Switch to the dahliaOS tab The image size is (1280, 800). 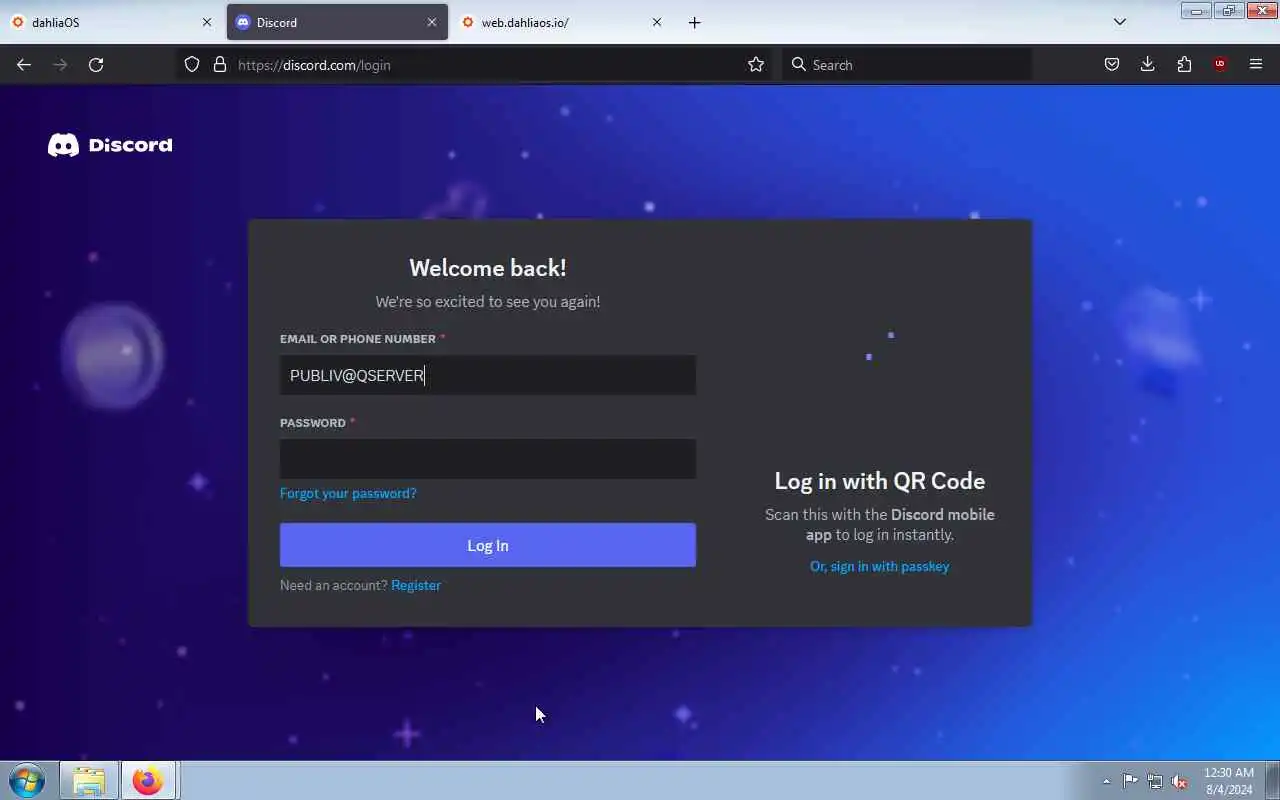click(110, 22)
